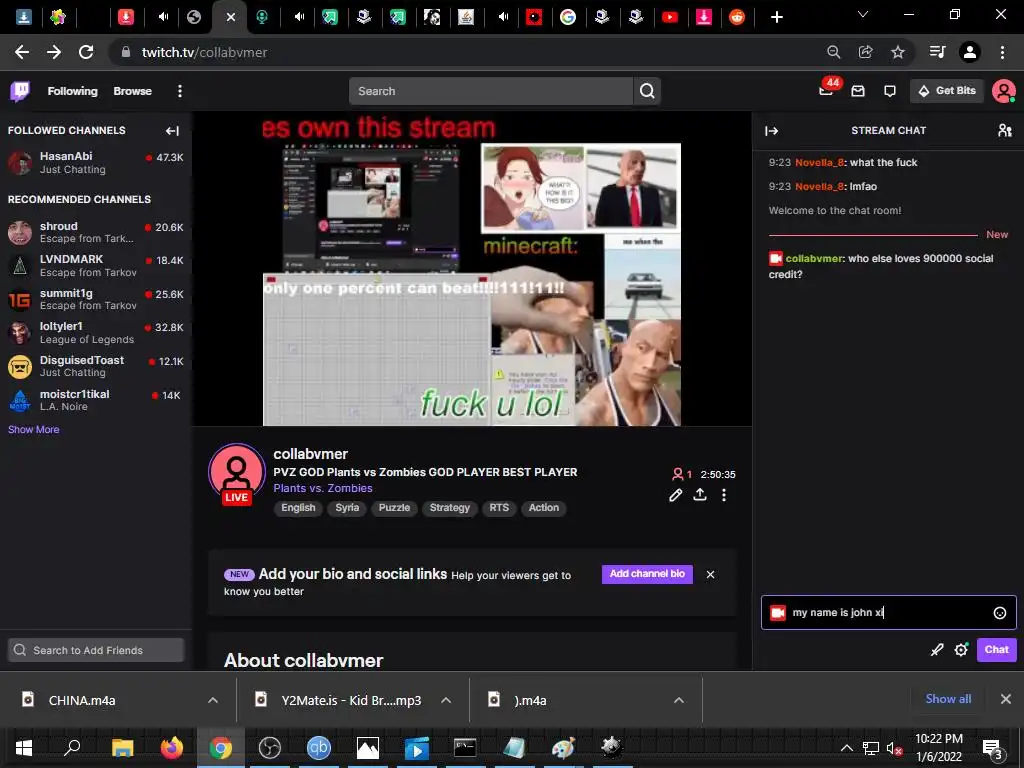Open Prime loot crown with 44 badge

(826, 91)
